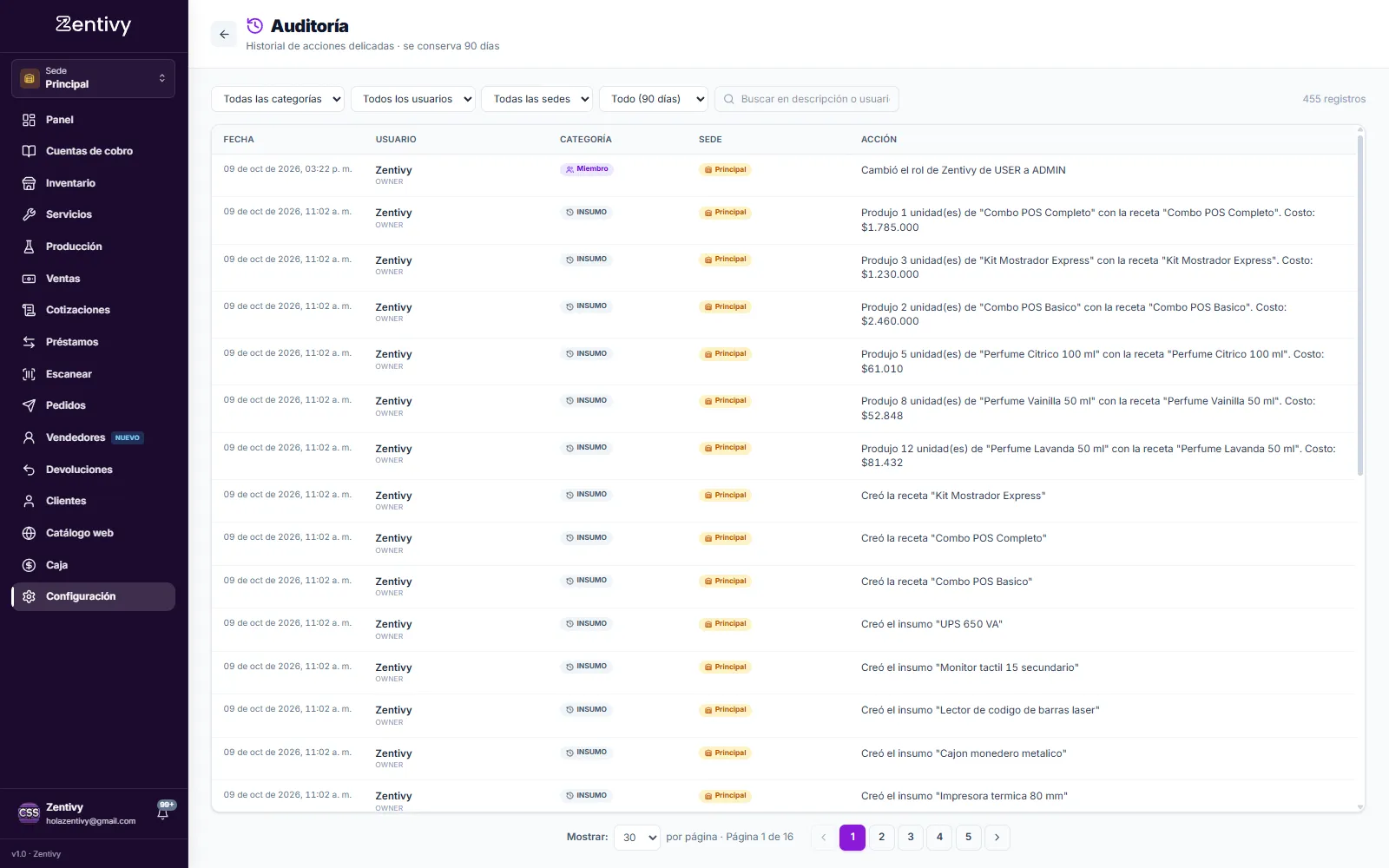Go to page 3
The height and width of the screenshot is (868, 1389).
coord(911,837)
